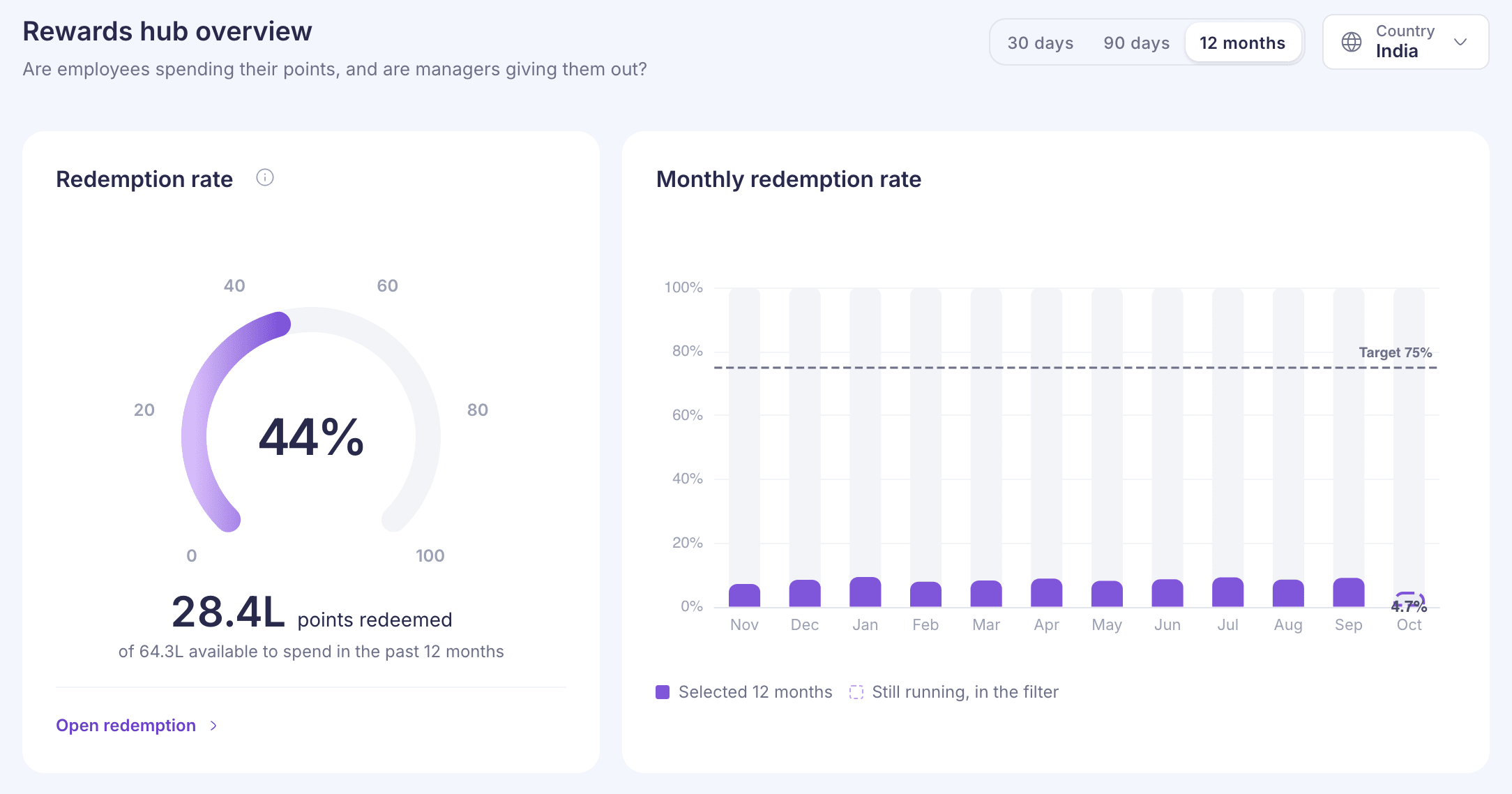Select the 12 months range tab
The height and width of the screenshot is (794, 1512).
point(1243,43)
